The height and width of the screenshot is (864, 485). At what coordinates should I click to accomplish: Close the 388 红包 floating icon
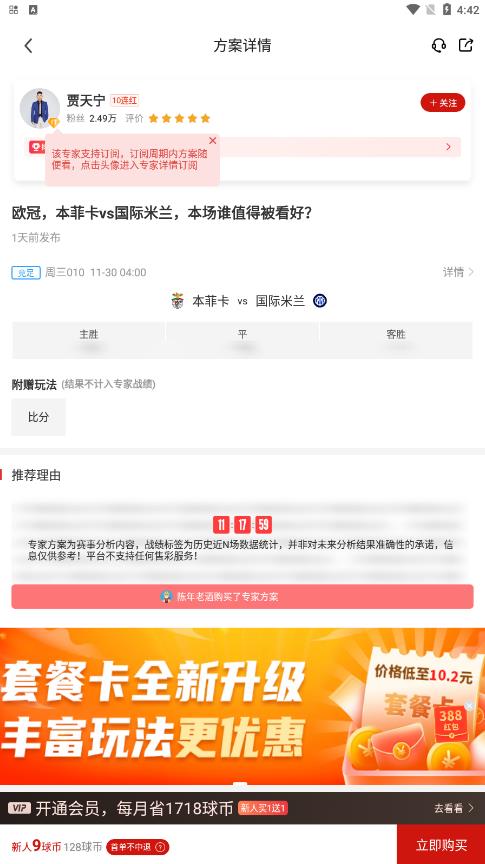(469, 705)
